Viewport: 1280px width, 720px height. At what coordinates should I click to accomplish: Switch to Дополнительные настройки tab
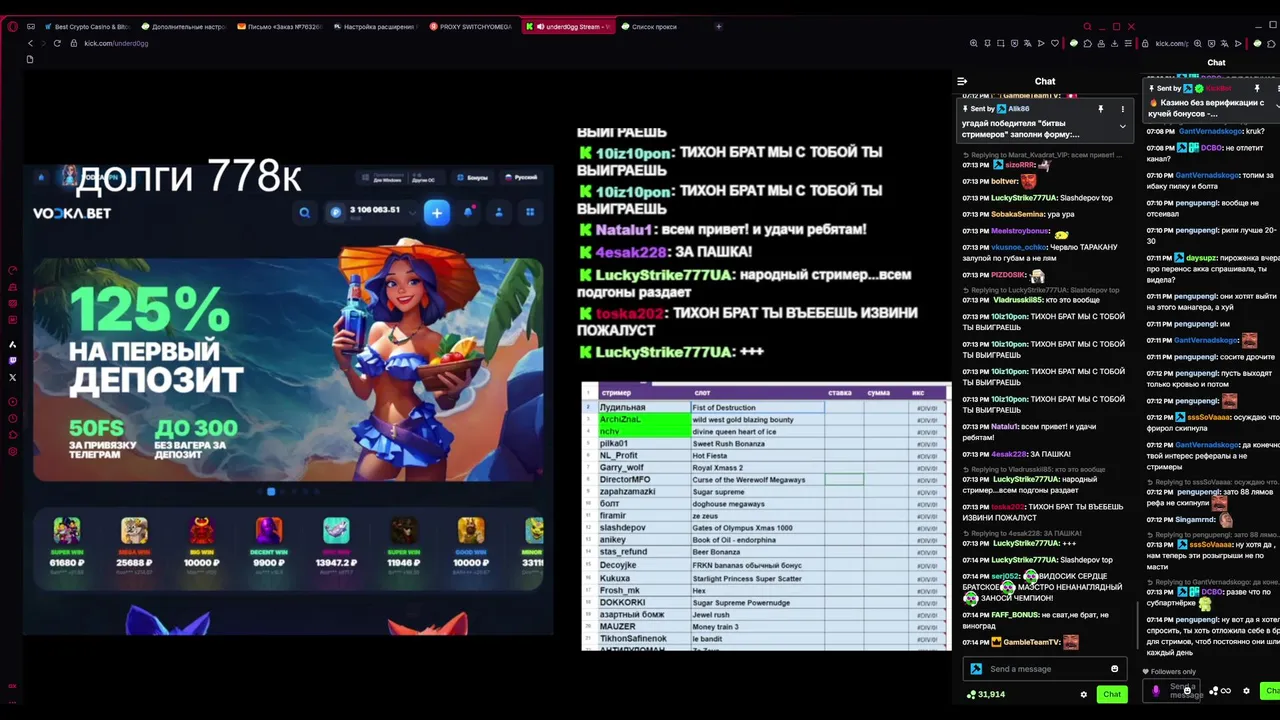[185, 27]
